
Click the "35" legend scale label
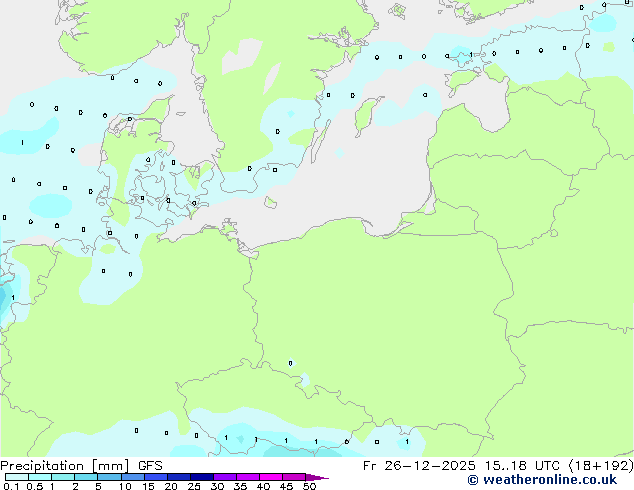[240, 486]
